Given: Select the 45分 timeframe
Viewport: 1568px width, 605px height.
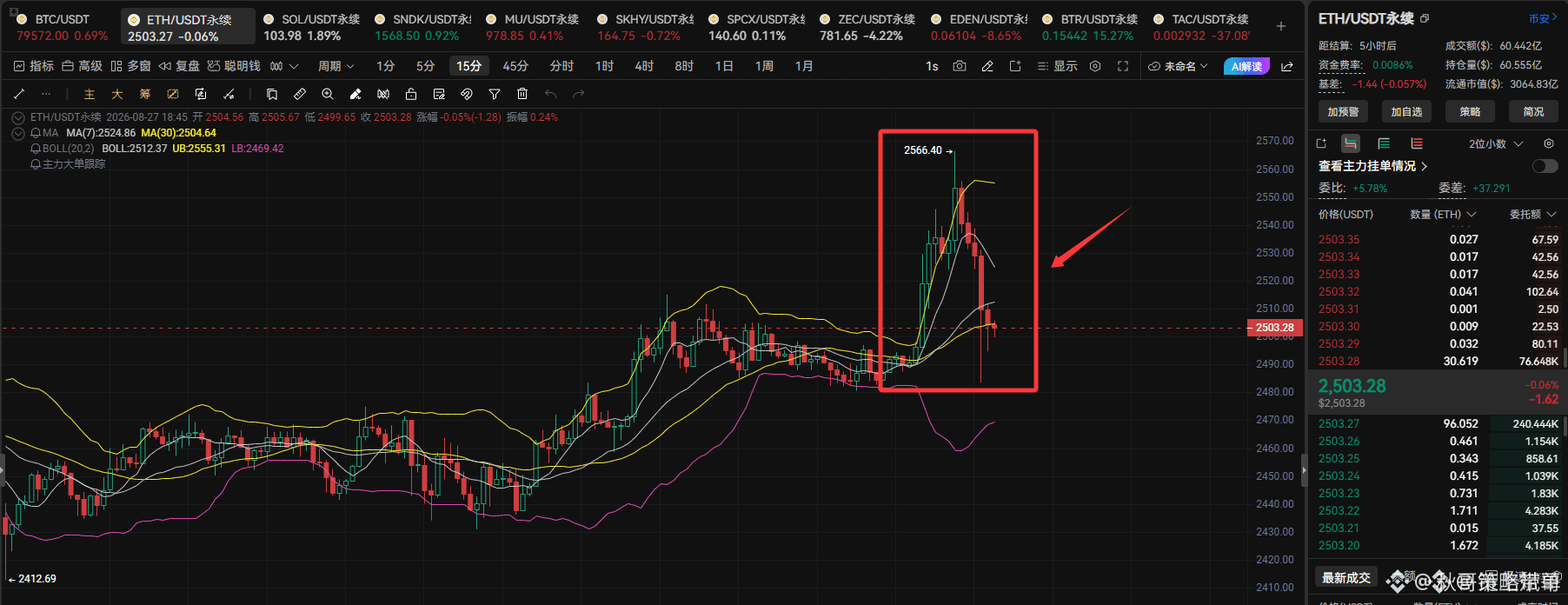Looking at the screenshot, I should (x=515, y=66).
